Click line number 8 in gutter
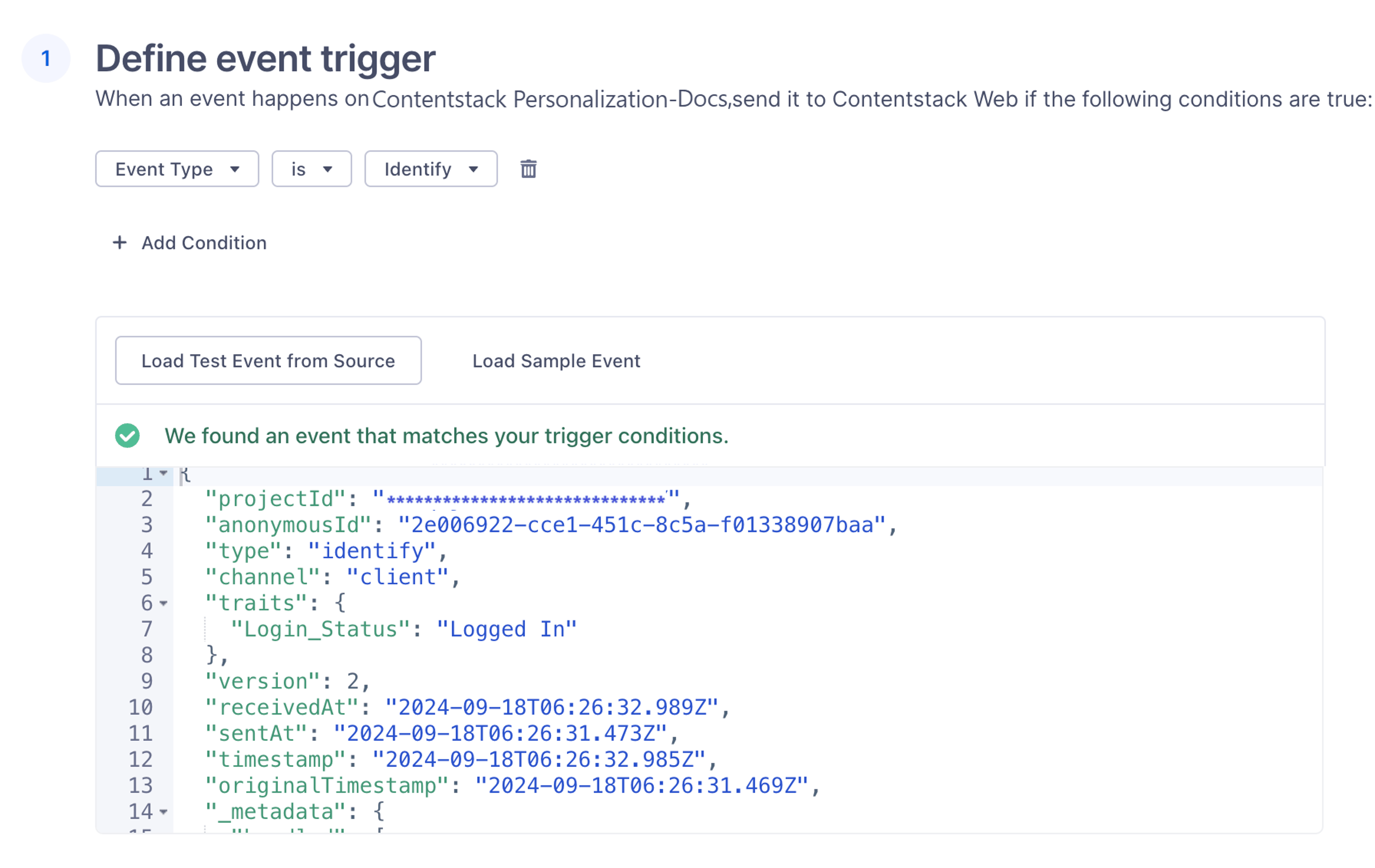The height and width of the screenshot is (868, 1375). tap(147, 655)
